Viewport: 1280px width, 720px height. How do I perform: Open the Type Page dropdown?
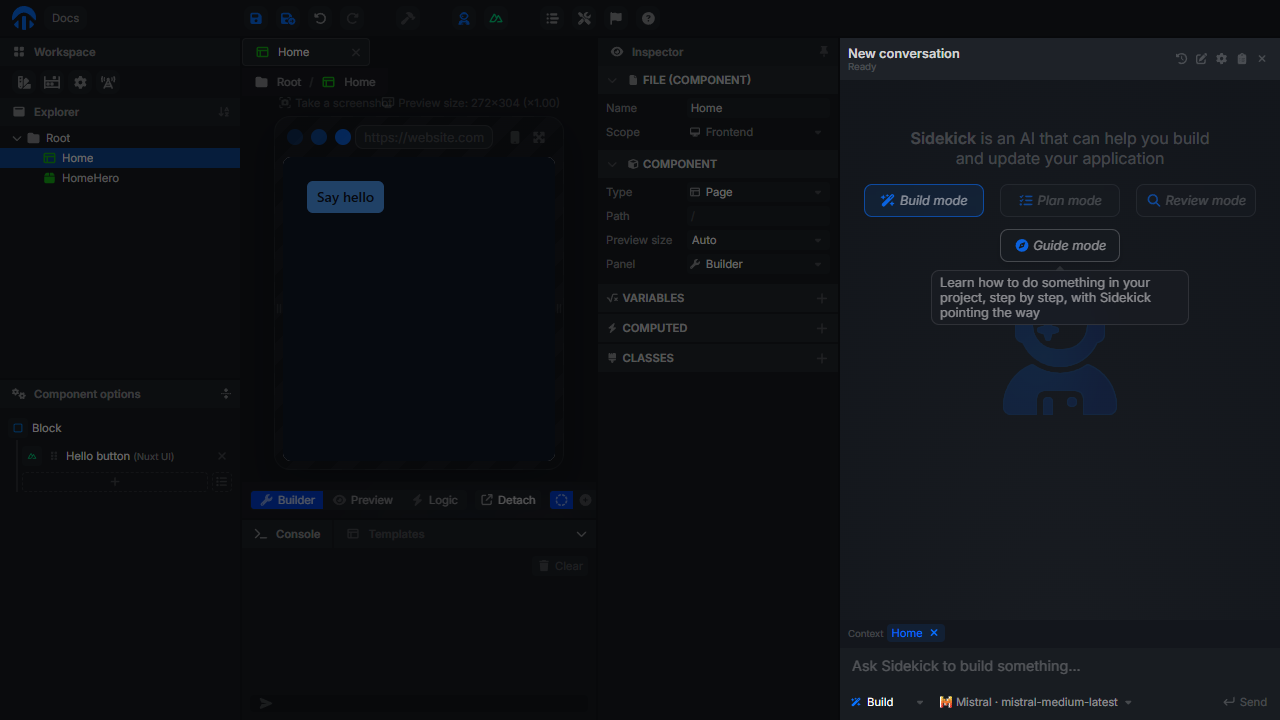click(757, 192)
